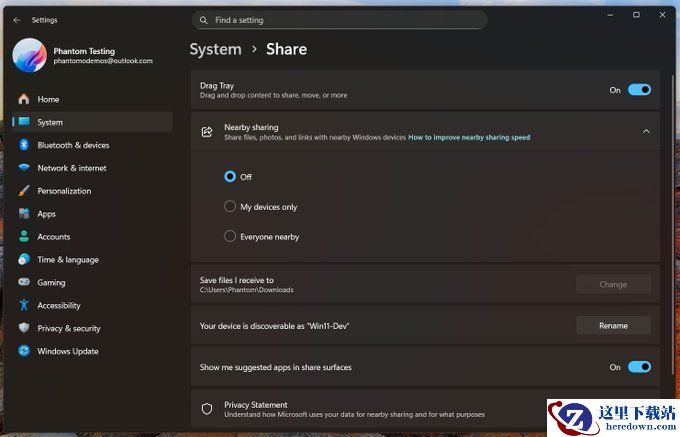Click the device discoverable as Win11-Dev text
Viewport: 680px width, 437px height.
275,326
